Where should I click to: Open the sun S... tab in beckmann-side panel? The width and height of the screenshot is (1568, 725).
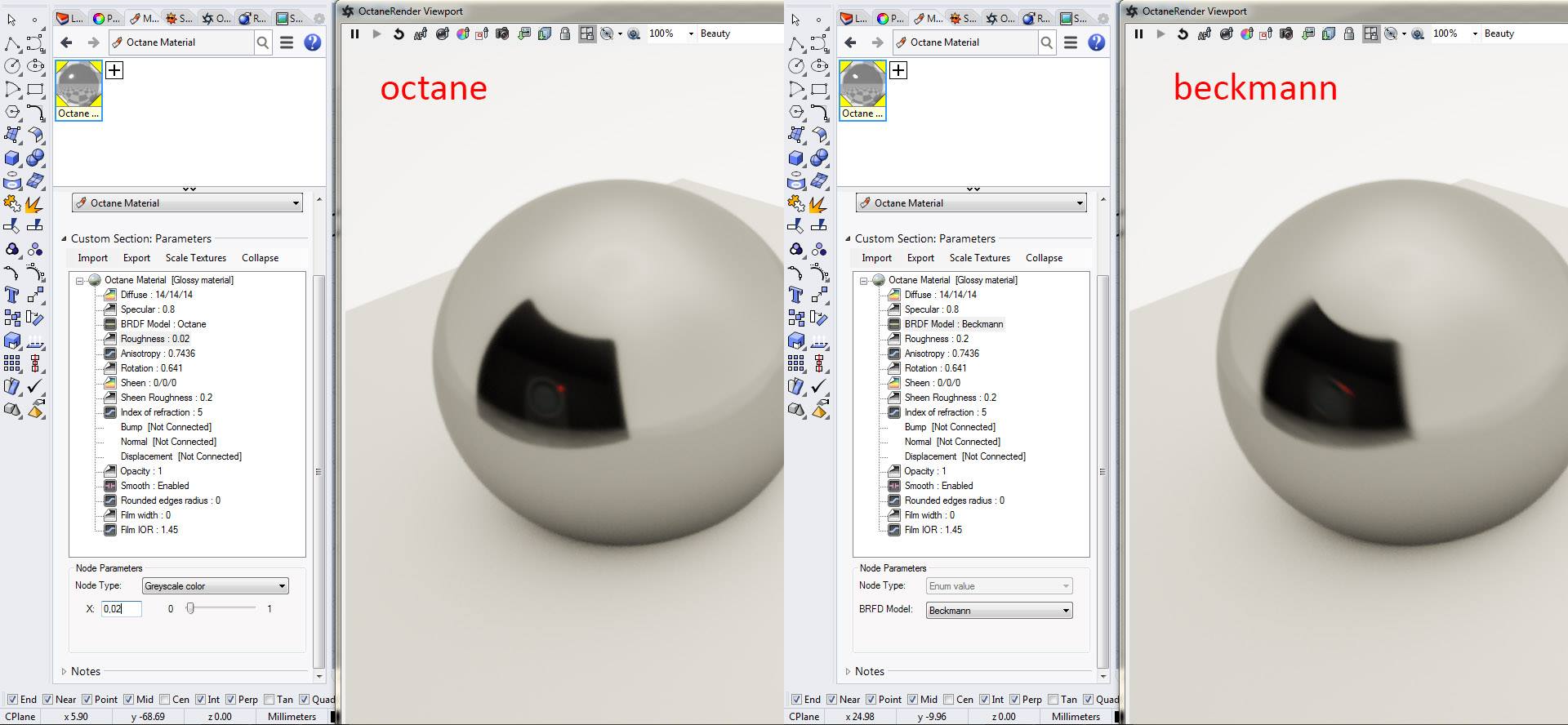(963, 18)
